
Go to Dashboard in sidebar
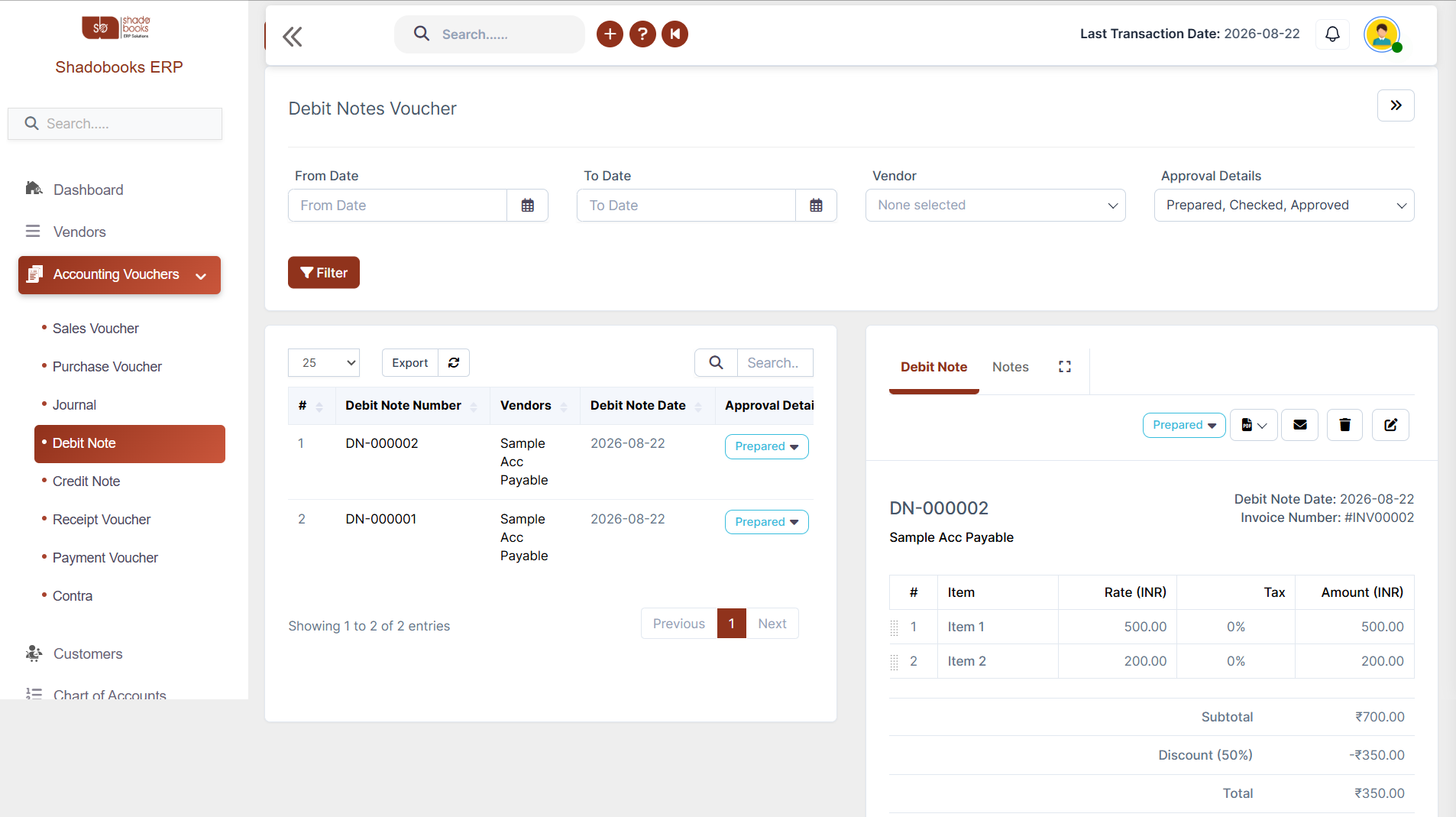pos(88,190)
